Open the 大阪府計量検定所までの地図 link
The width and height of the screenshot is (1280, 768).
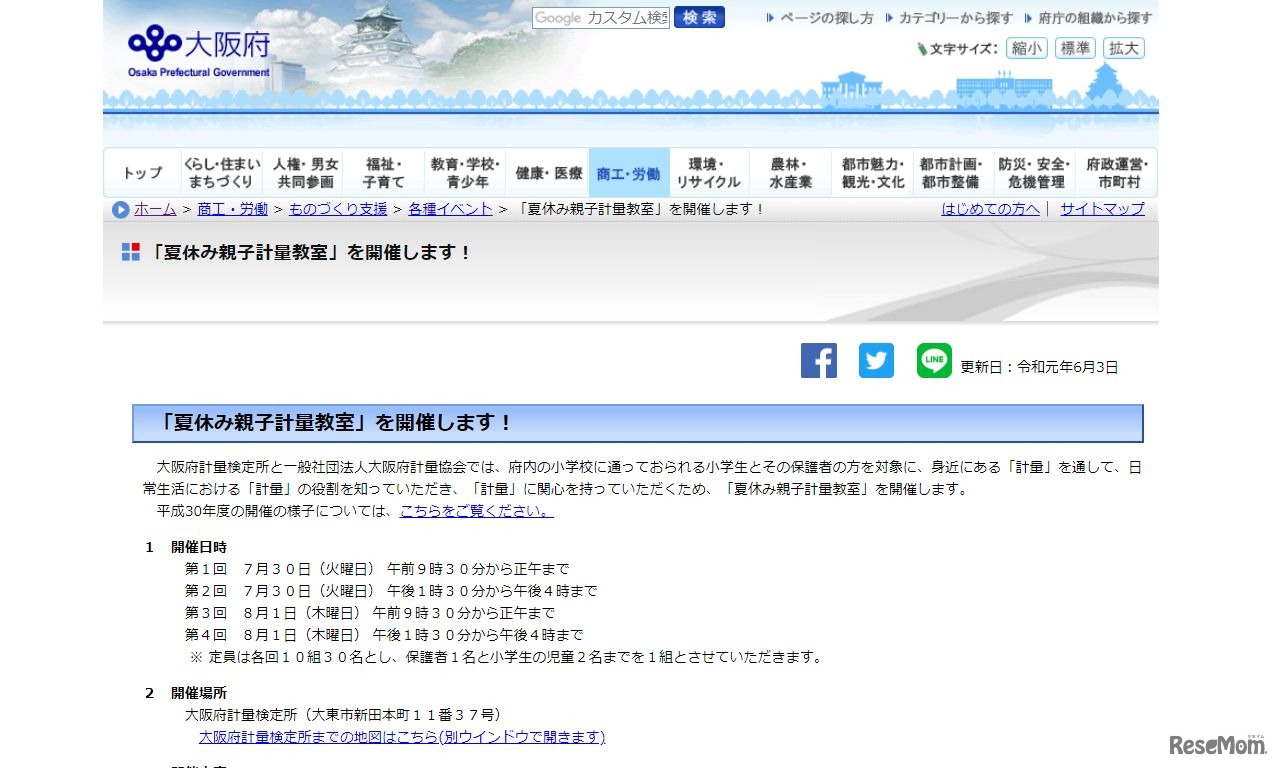tap(402, 737)
